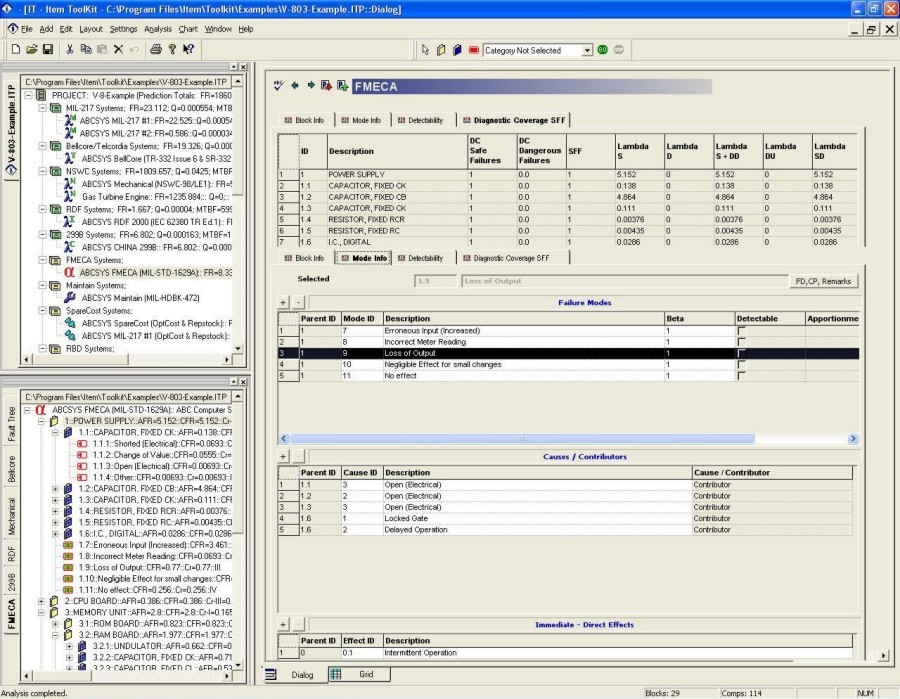Toggle Detectable checkbox for Erroneous Input row
The width and height of the screenshot is (900, 699).
coord(742,331)
